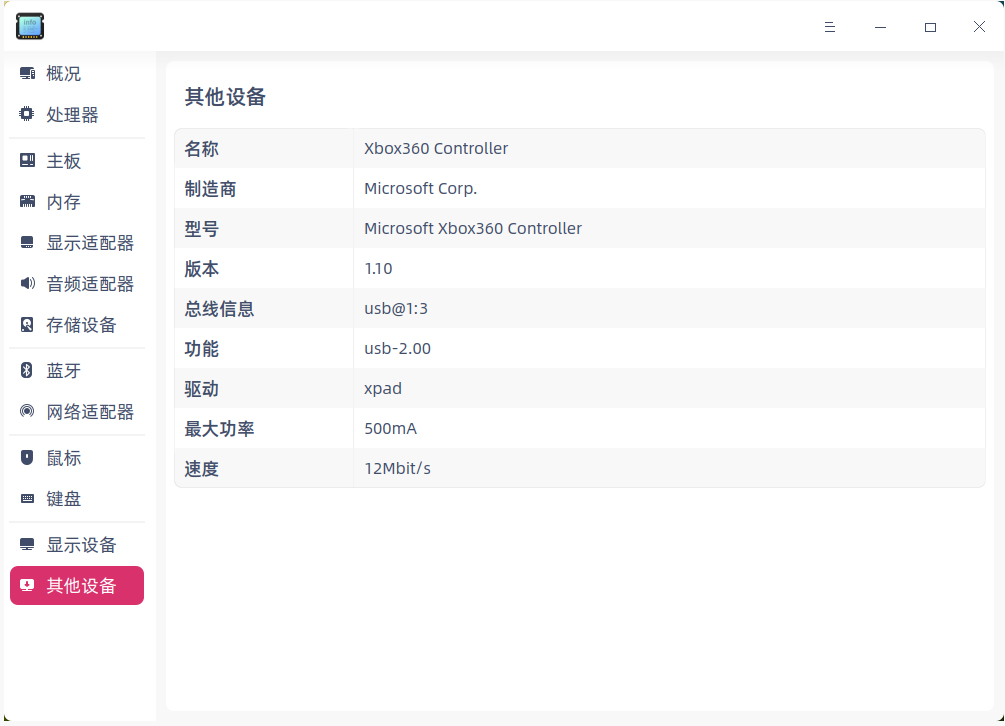Open the display adapter icon next to 显示适配器
The image size is (1005, 726).
click(x=26, y=242)
